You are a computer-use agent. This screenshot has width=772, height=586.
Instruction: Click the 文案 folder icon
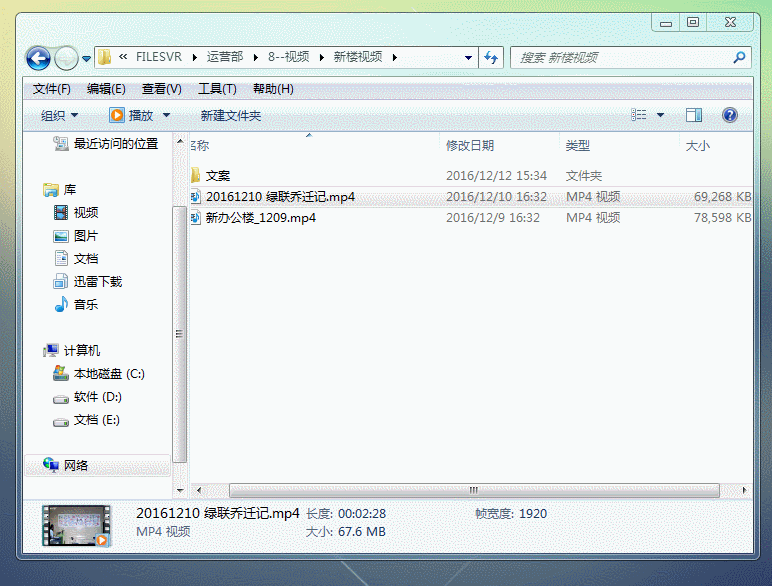pos(195,175)
